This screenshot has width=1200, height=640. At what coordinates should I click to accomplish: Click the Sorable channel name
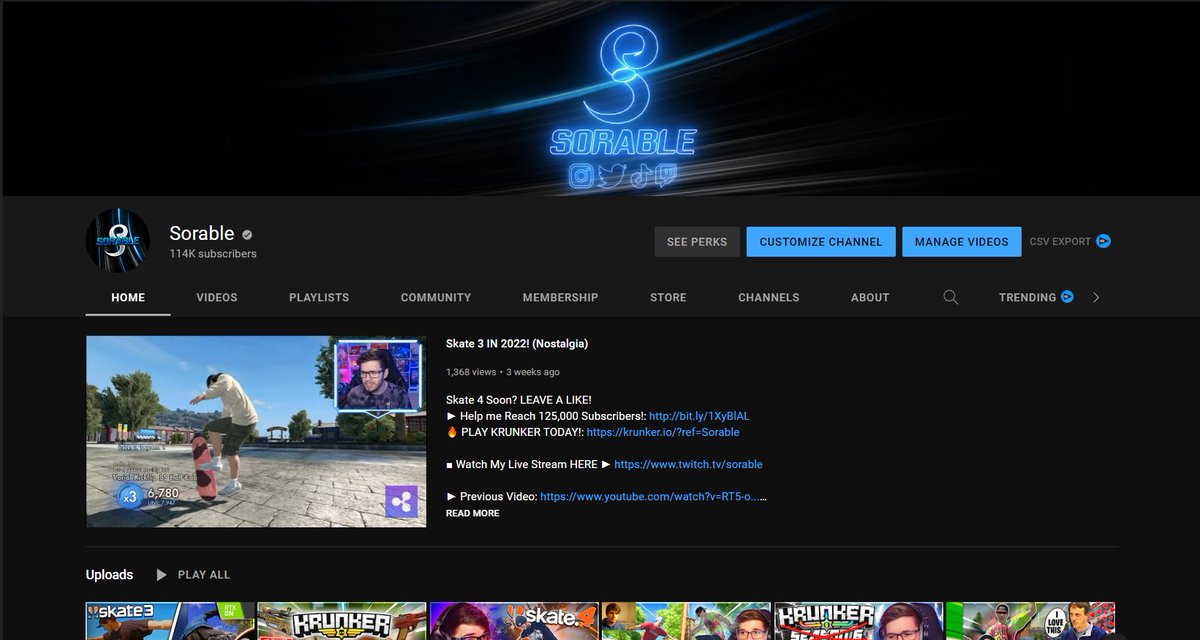click(x=202, y=233)
